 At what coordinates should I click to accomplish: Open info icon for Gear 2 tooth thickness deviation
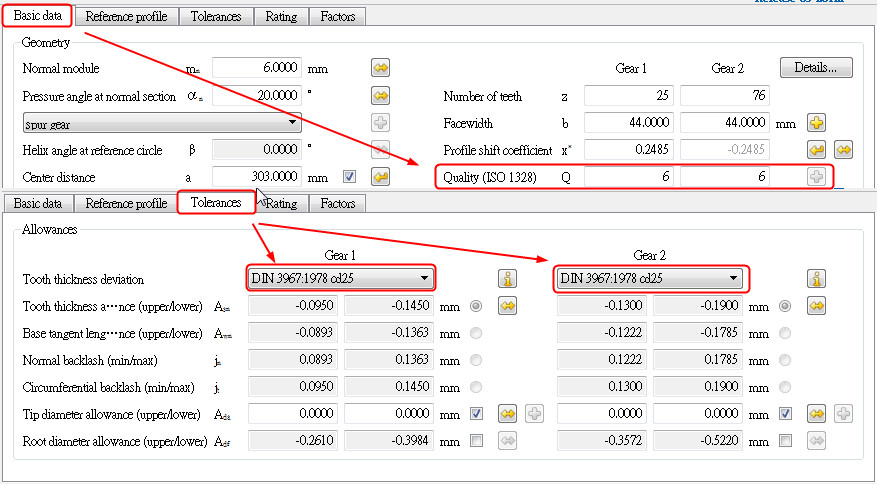[x=816, y=278]
